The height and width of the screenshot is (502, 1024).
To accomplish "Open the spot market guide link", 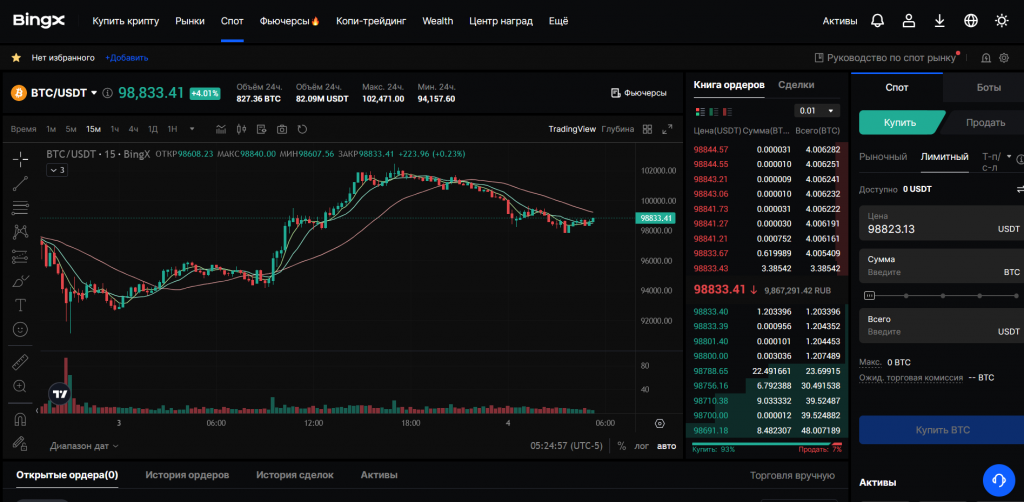I will (x=886, y=58).
